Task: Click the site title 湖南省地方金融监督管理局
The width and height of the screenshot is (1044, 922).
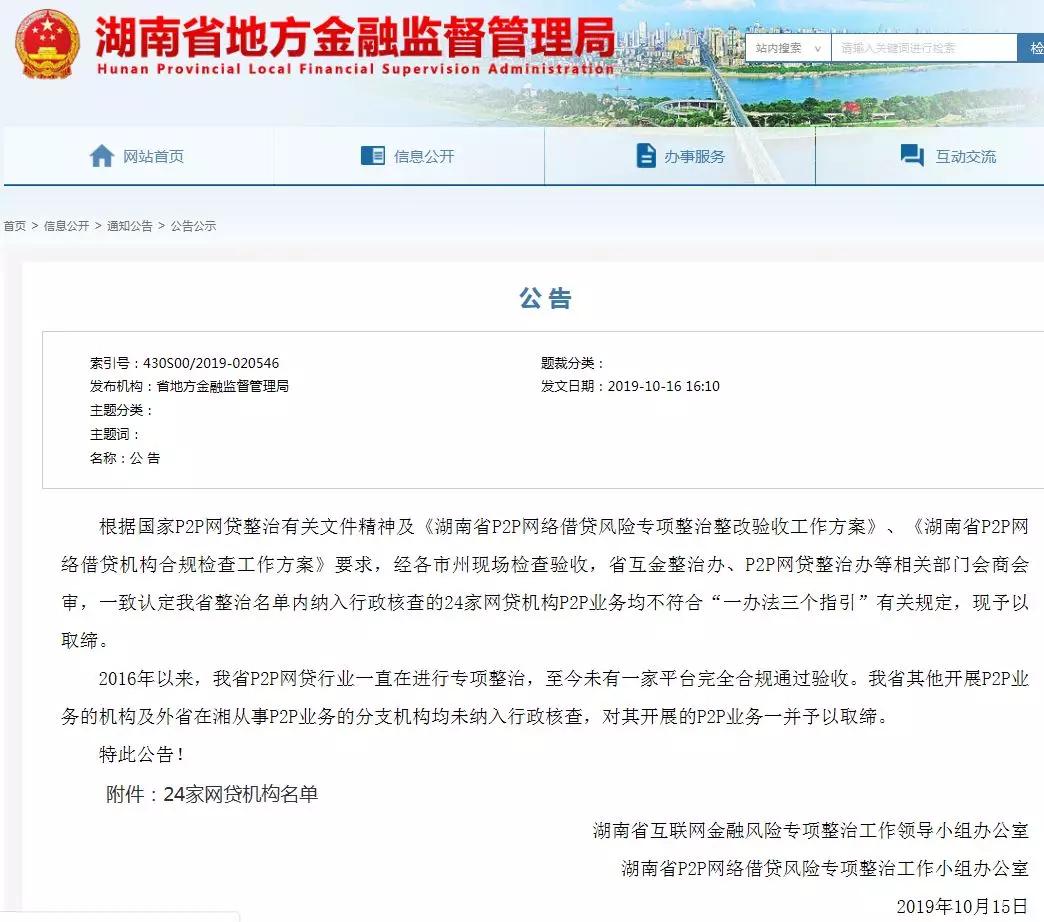Action: click(355, 37)
